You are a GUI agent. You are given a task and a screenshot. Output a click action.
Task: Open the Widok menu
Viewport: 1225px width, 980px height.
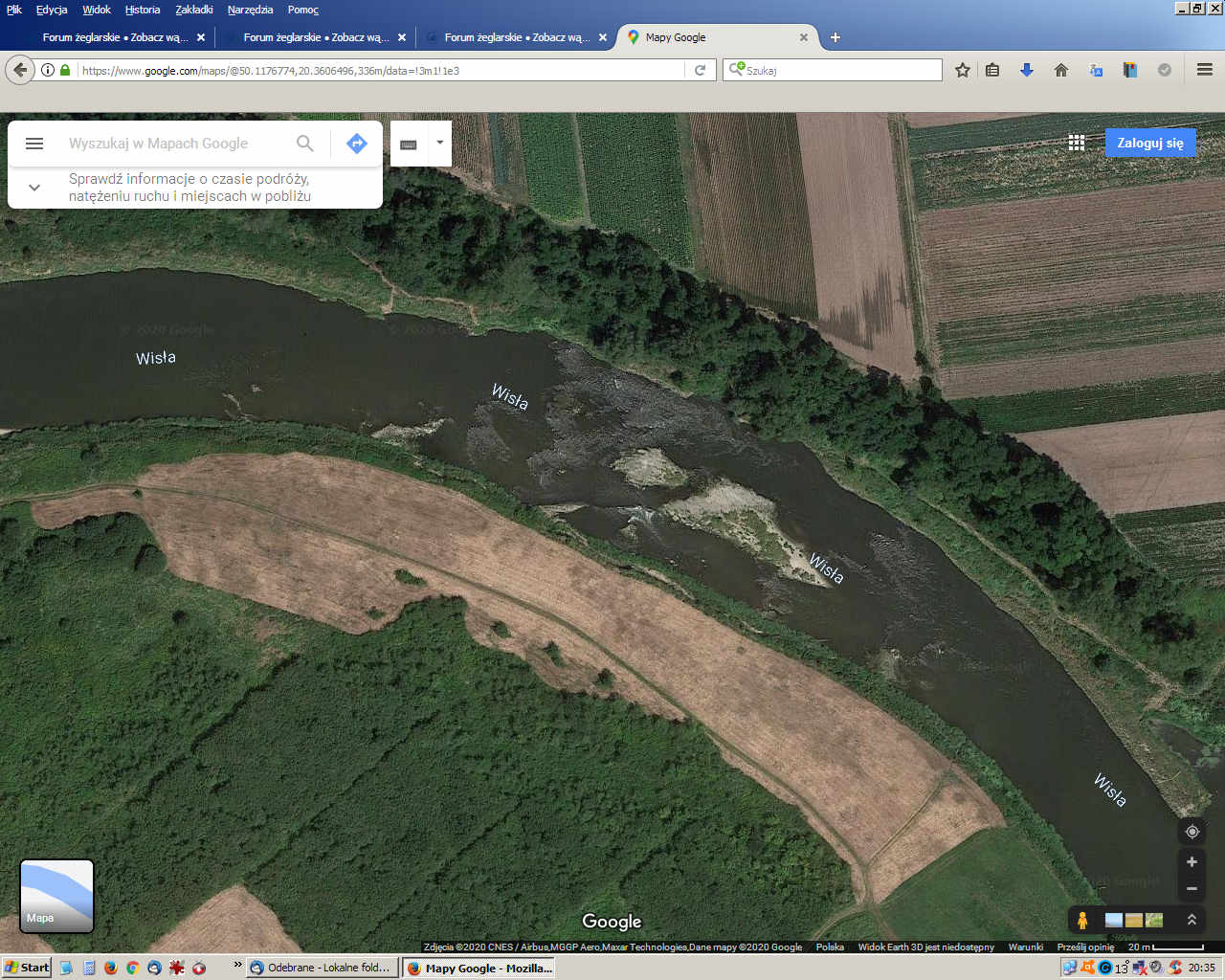pos(97,10)
